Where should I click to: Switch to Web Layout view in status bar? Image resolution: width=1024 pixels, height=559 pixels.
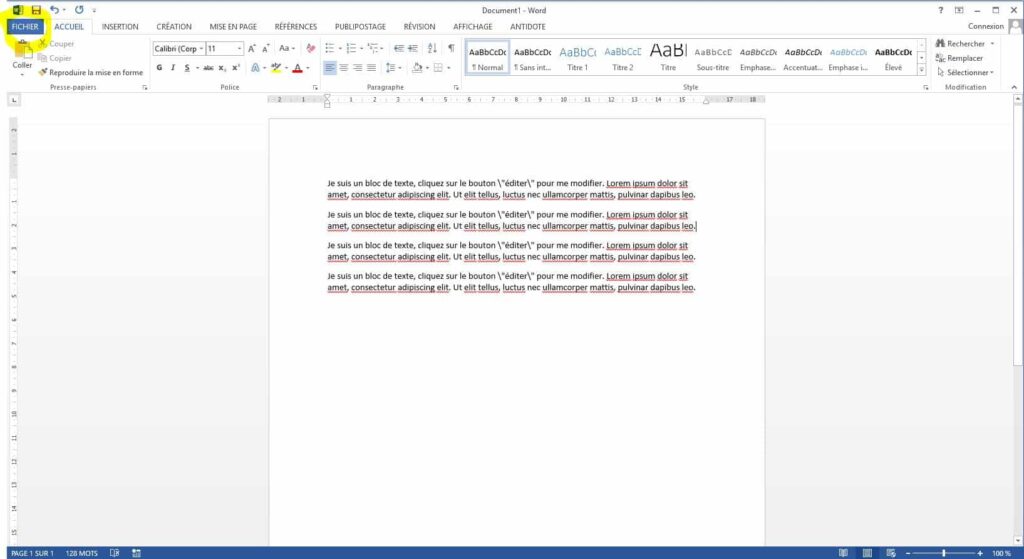pos(891,553)
